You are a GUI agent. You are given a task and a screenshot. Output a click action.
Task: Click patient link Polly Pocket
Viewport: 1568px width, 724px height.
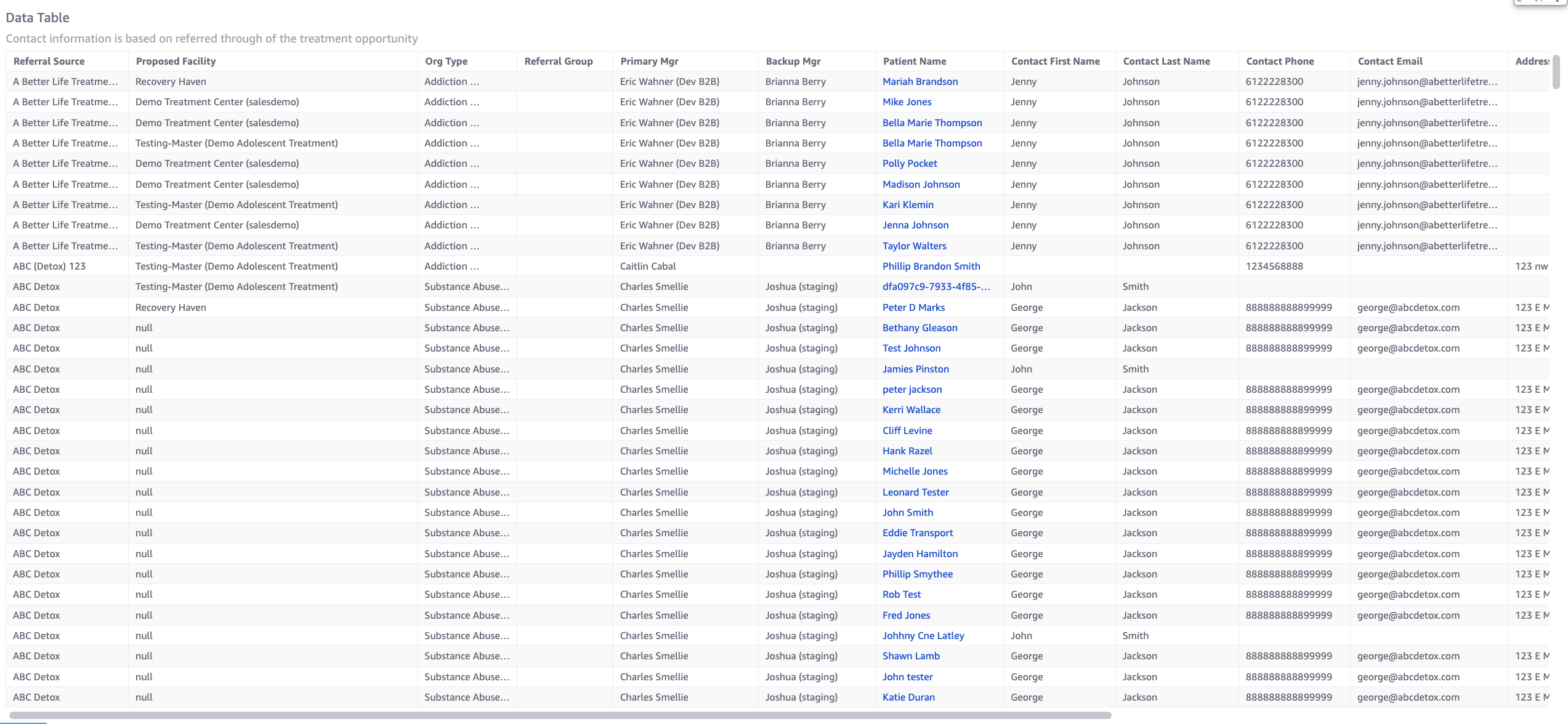[x=909, y=163]
